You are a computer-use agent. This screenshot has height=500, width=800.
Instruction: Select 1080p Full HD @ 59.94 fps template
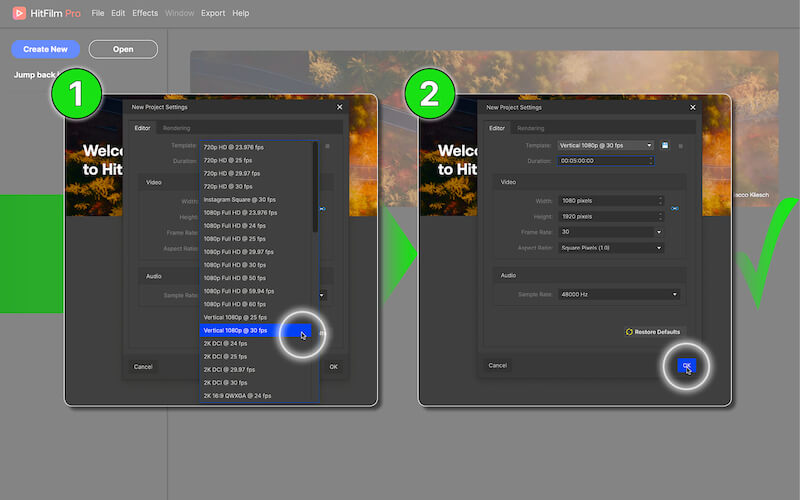click(256, 291)
